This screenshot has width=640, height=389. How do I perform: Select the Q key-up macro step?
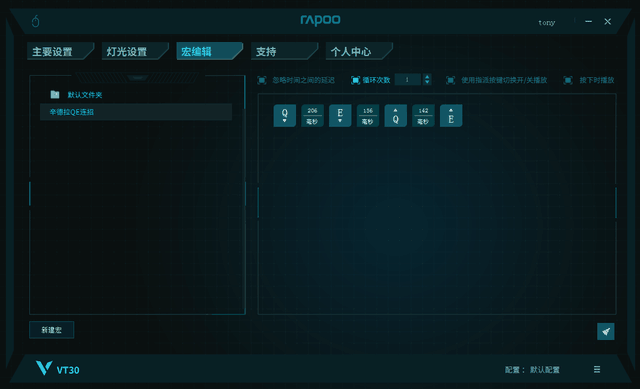[396, 116]
